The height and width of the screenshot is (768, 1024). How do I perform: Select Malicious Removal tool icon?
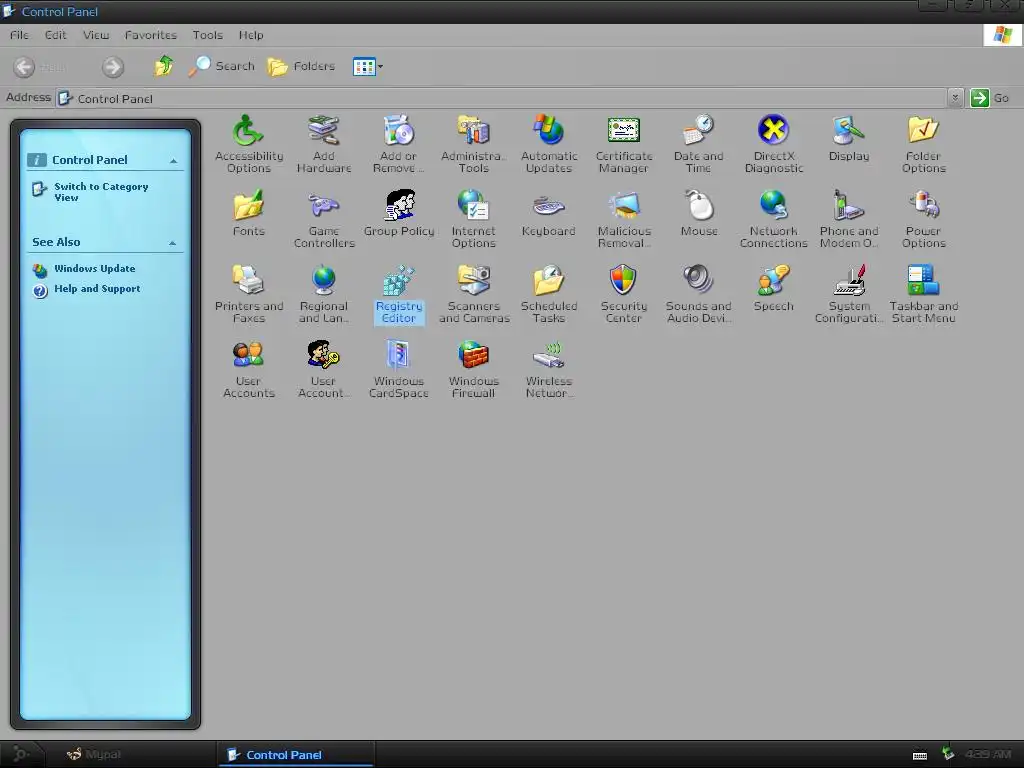tap(624, 219)
